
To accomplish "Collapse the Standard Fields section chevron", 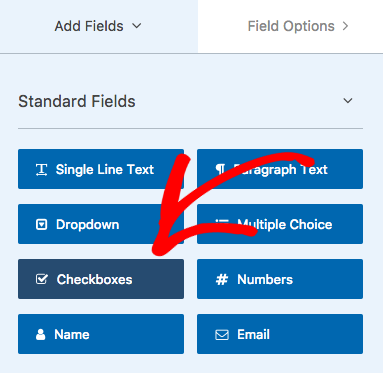I will 348,101.
